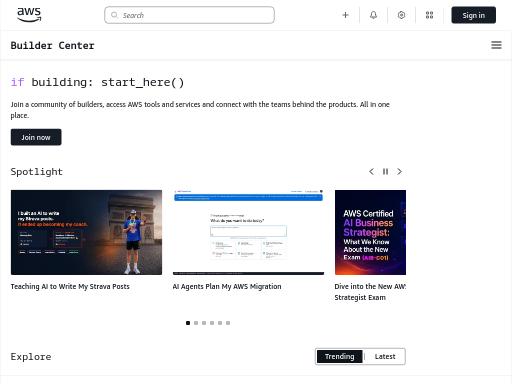Click the Builder Center title
The width and height of the screenshot is (512, 384).
click(52, 45)
